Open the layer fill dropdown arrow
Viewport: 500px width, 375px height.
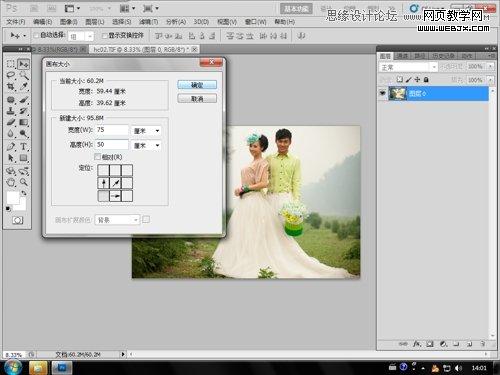coord(490,80)
